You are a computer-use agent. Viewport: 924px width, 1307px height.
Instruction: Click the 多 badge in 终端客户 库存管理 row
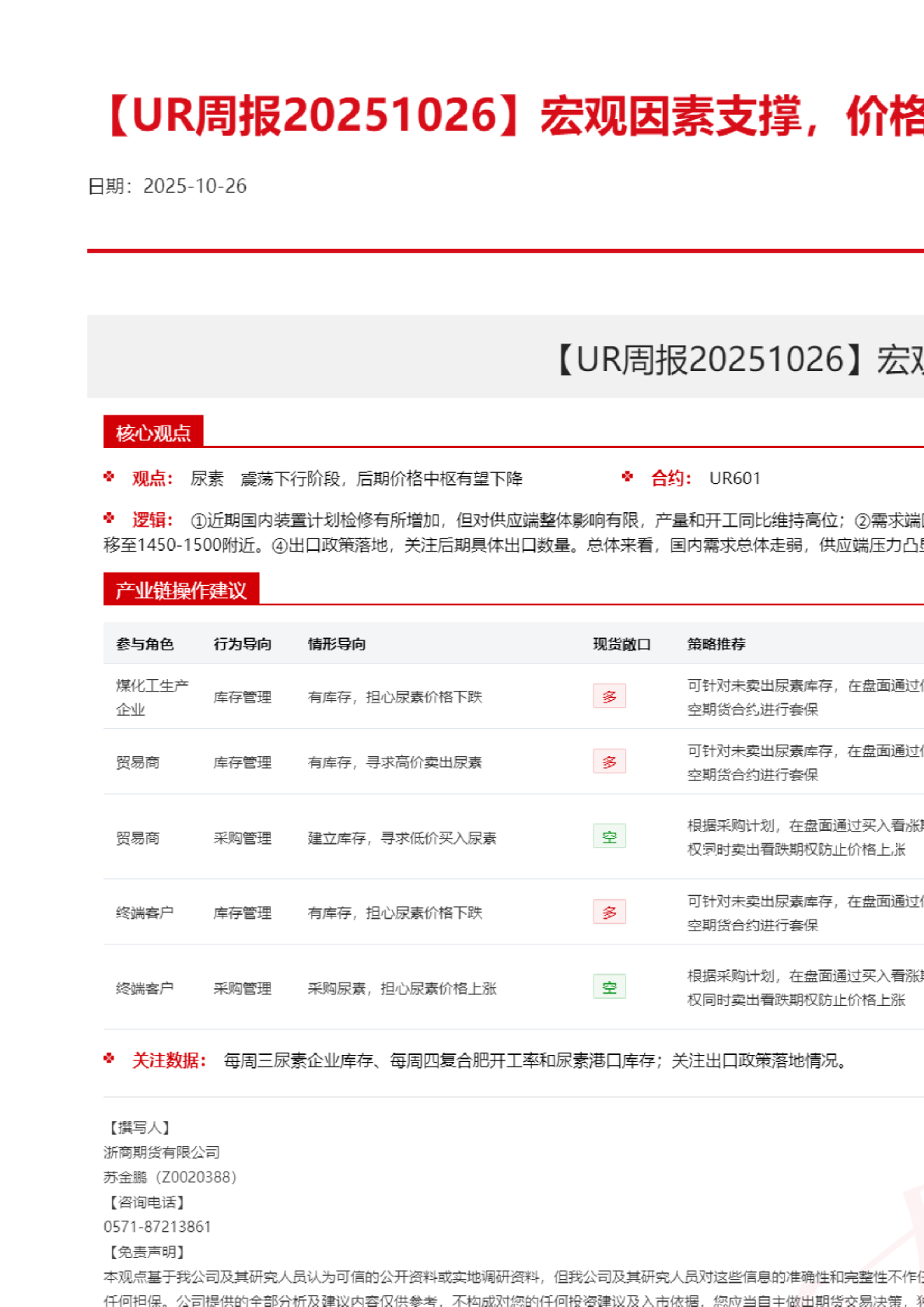[609, 912]
